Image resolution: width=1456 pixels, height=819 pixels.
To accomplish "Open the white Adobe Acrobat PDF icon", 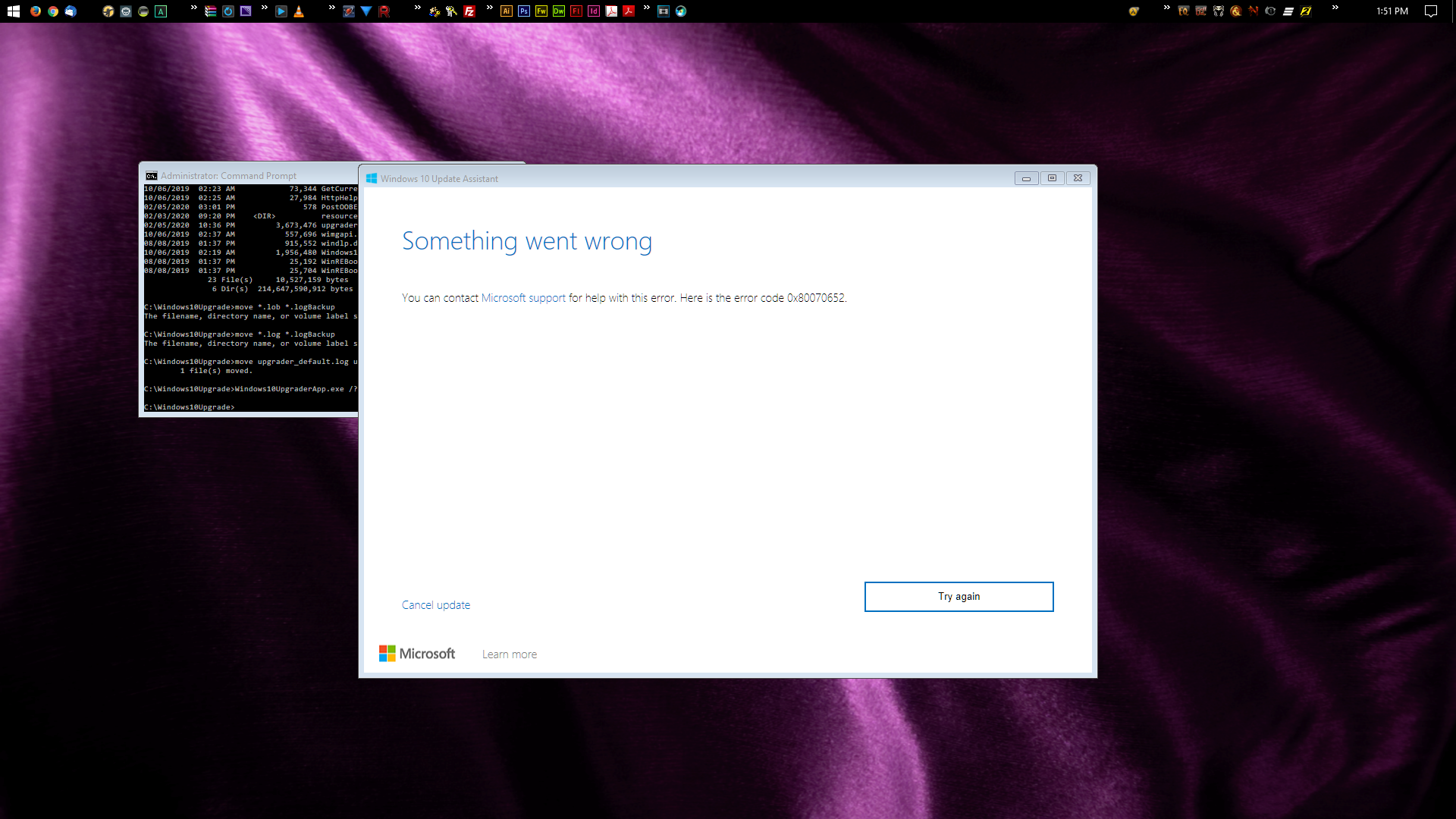I will (x=611, y=11).
